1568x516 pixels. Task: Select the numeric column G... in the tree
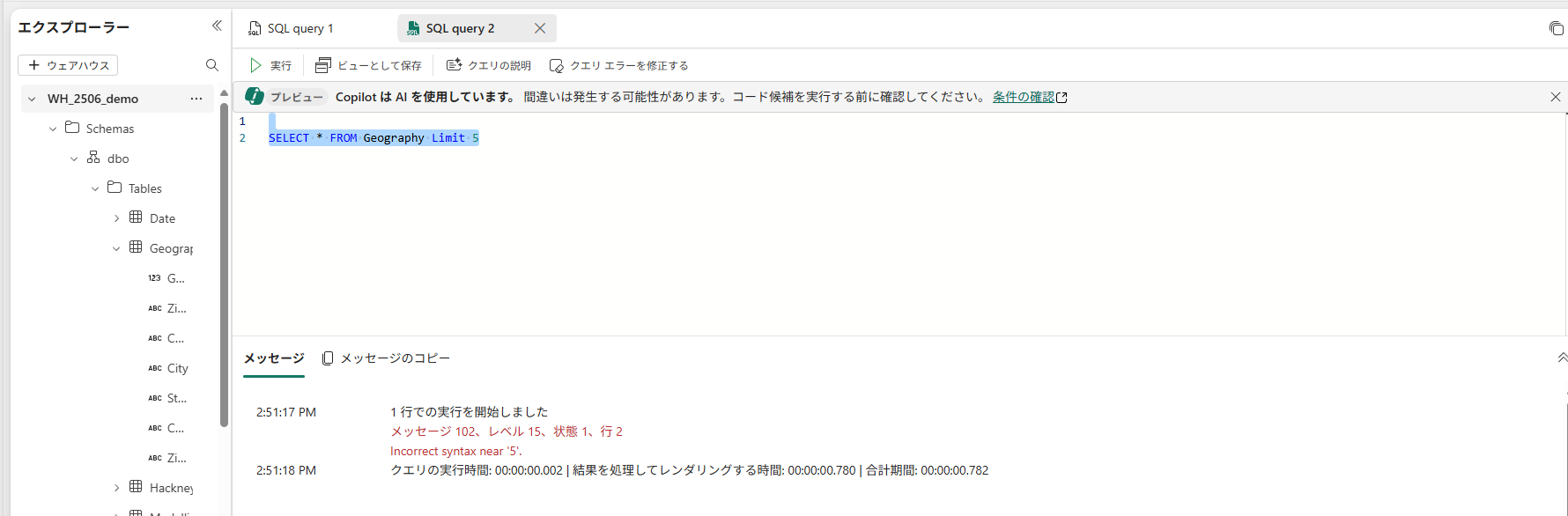coord(176,278)
